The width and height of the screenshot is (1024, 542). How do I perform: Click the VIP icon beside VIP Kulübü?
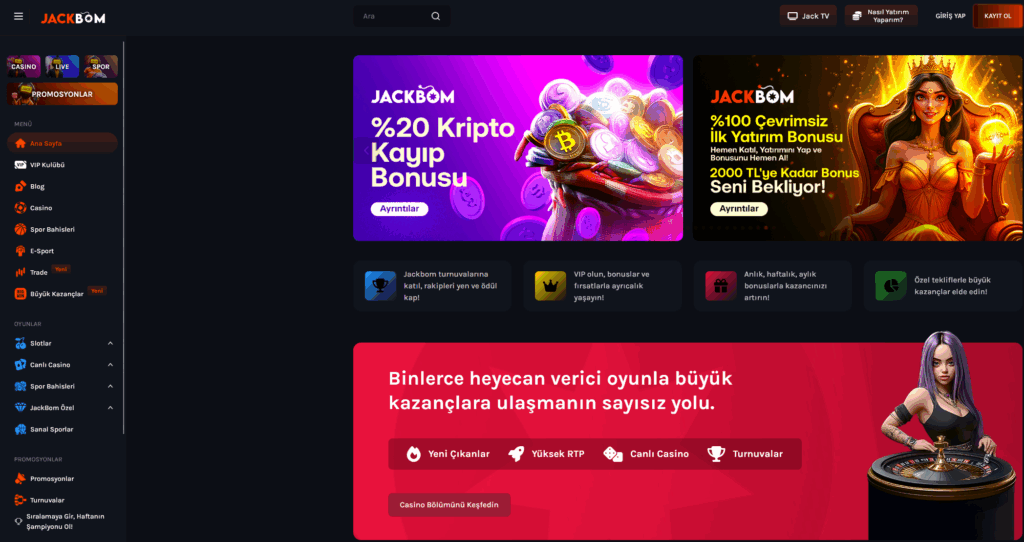(20, 165)
